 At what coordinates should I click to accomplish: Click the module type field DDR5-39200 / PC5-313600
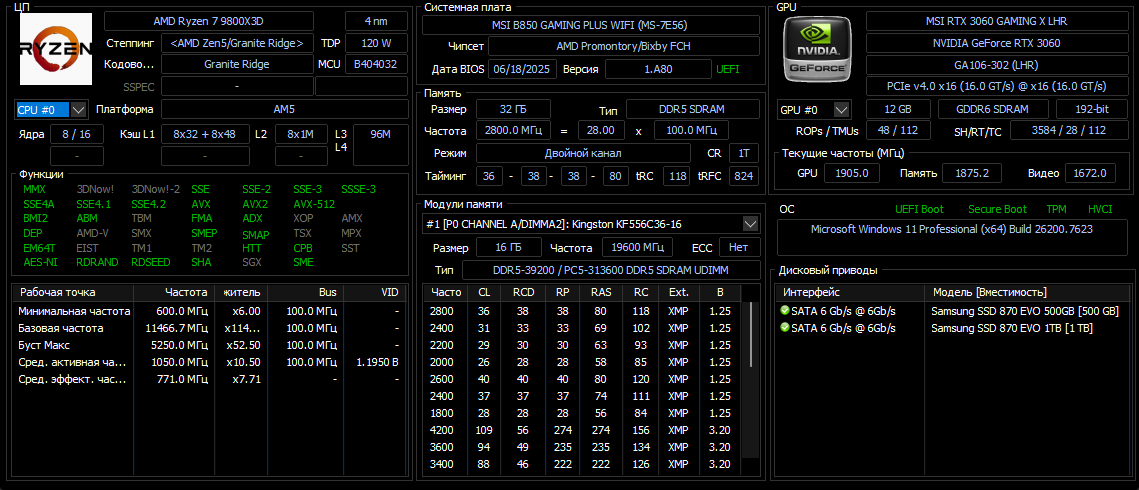(611, 270)
